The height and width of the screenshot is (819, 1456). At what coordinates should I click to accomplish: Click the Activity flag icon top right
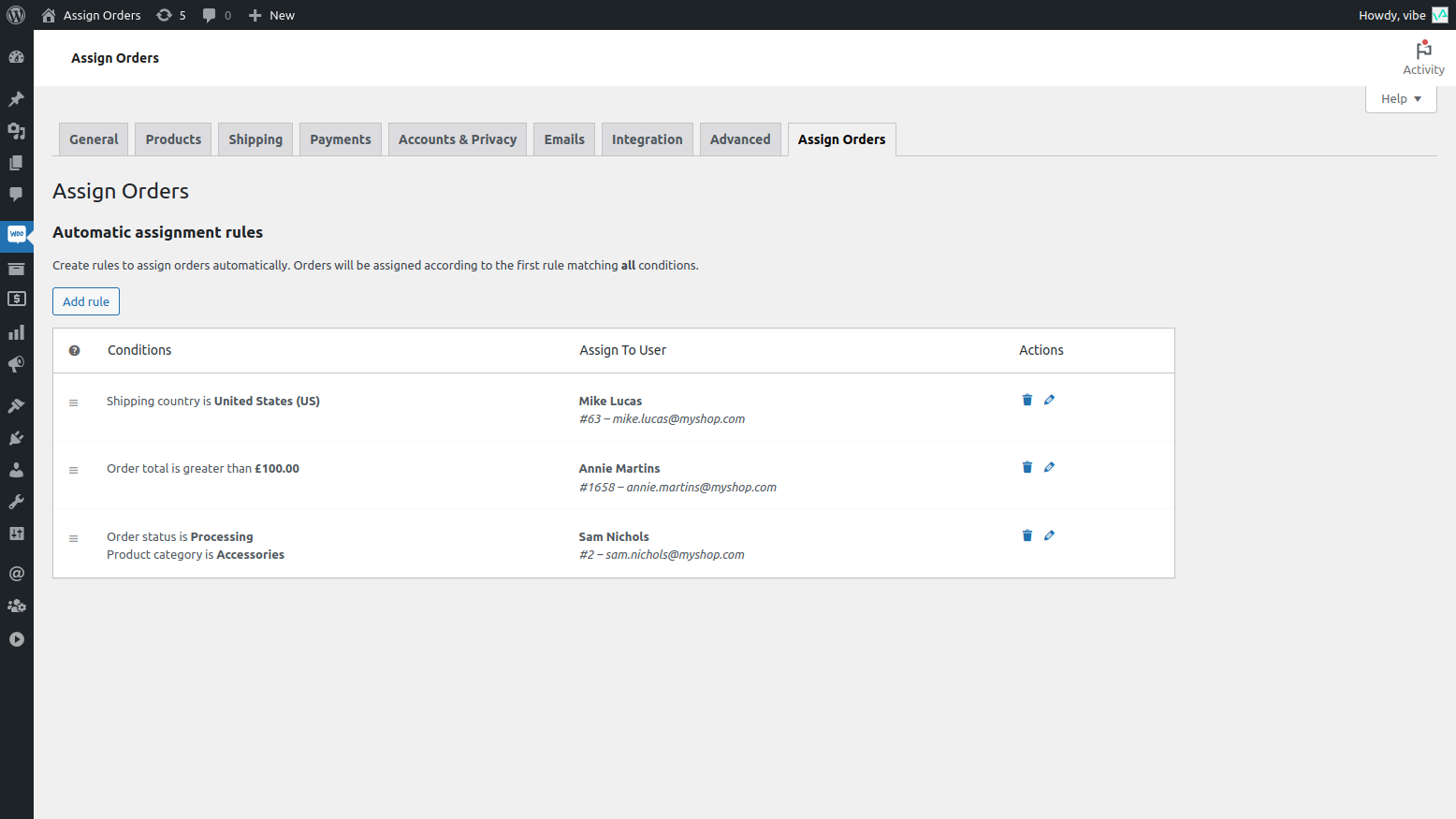click(1423, 49)
